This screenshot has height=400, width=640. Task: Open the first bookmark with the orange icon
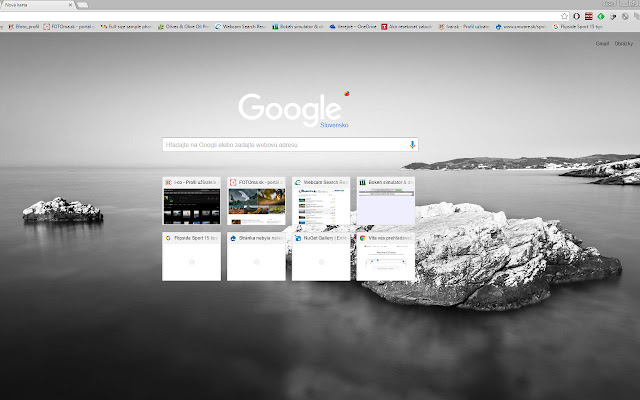23,27
